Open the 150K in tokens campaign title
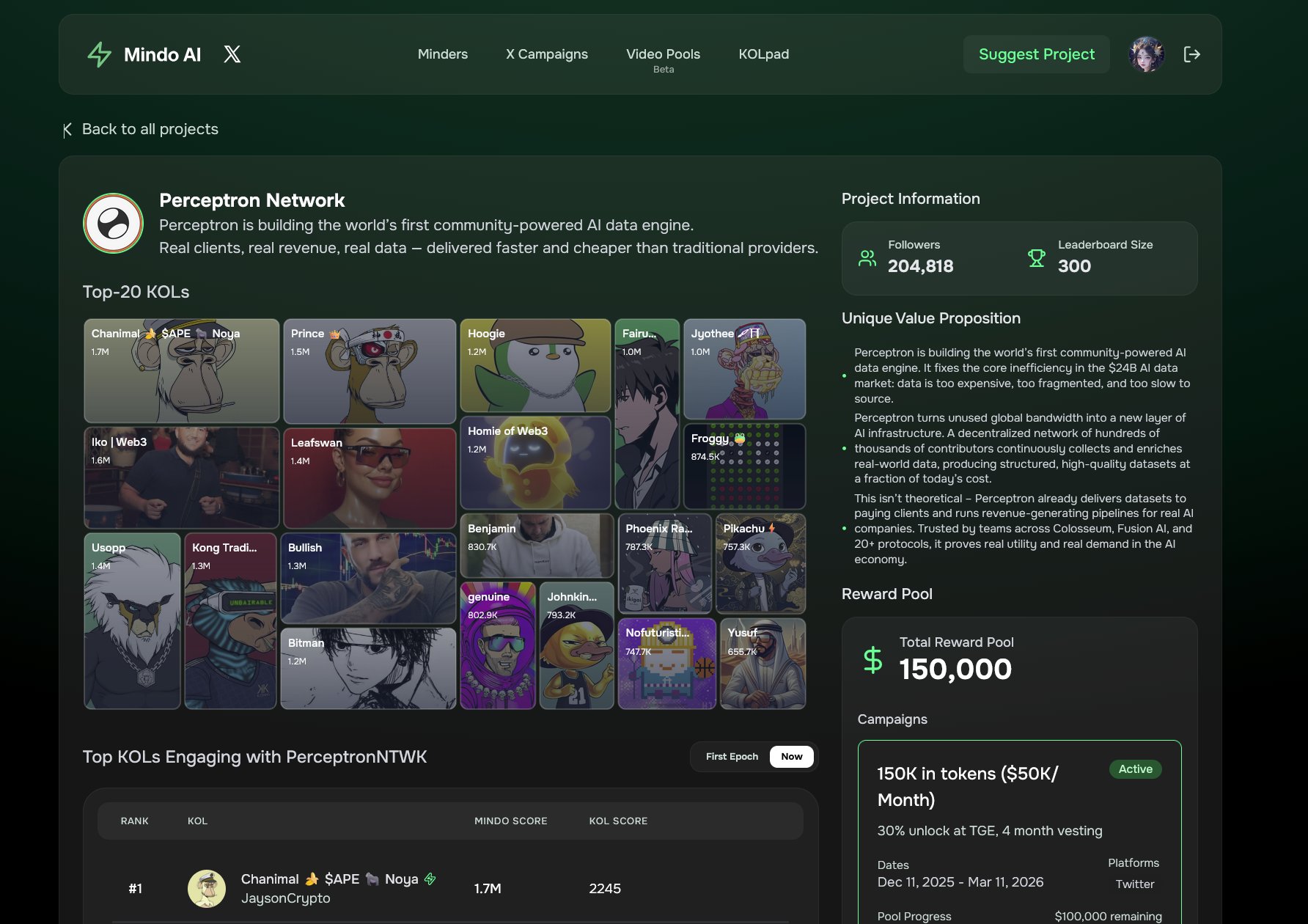This screenshot has width=1308, height=924. pyautogui.click(x=968, y=787)
